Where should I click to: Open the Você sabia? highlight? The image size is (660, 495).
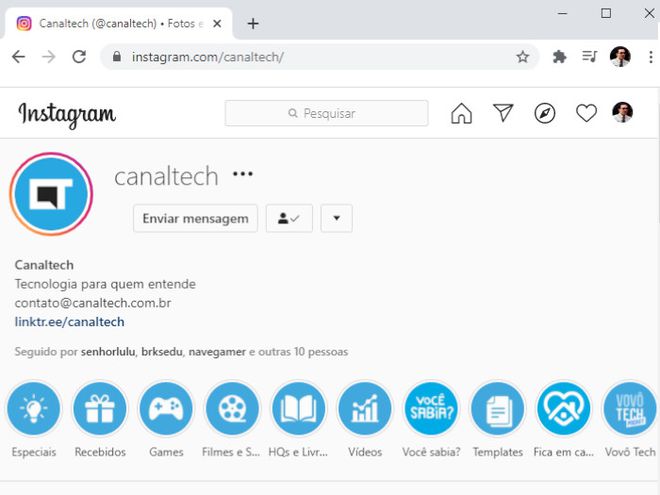point(431,409)
